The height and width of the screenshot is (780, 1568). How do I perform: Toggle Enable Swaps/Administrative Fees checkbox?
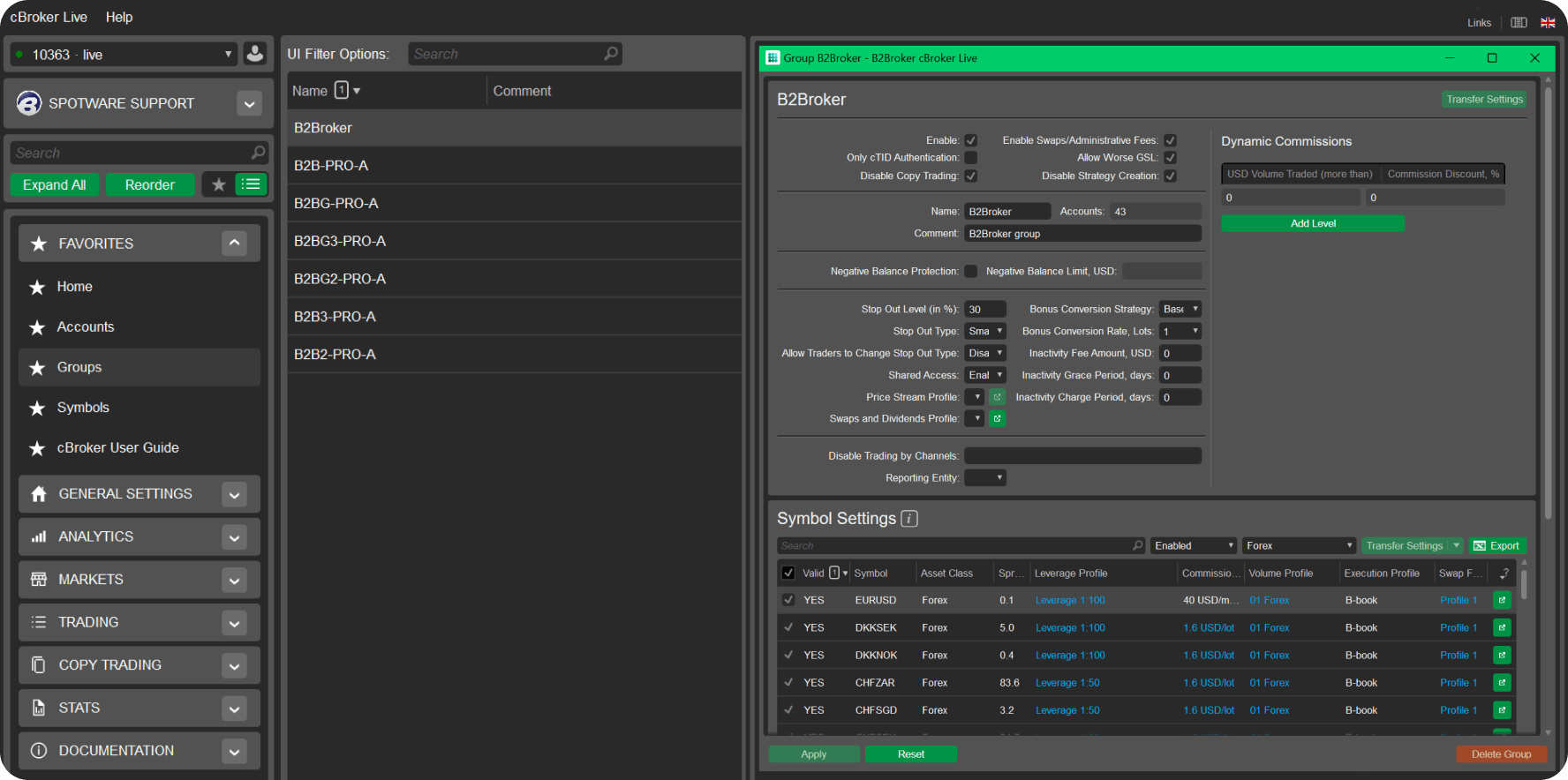pos(1170,140)
